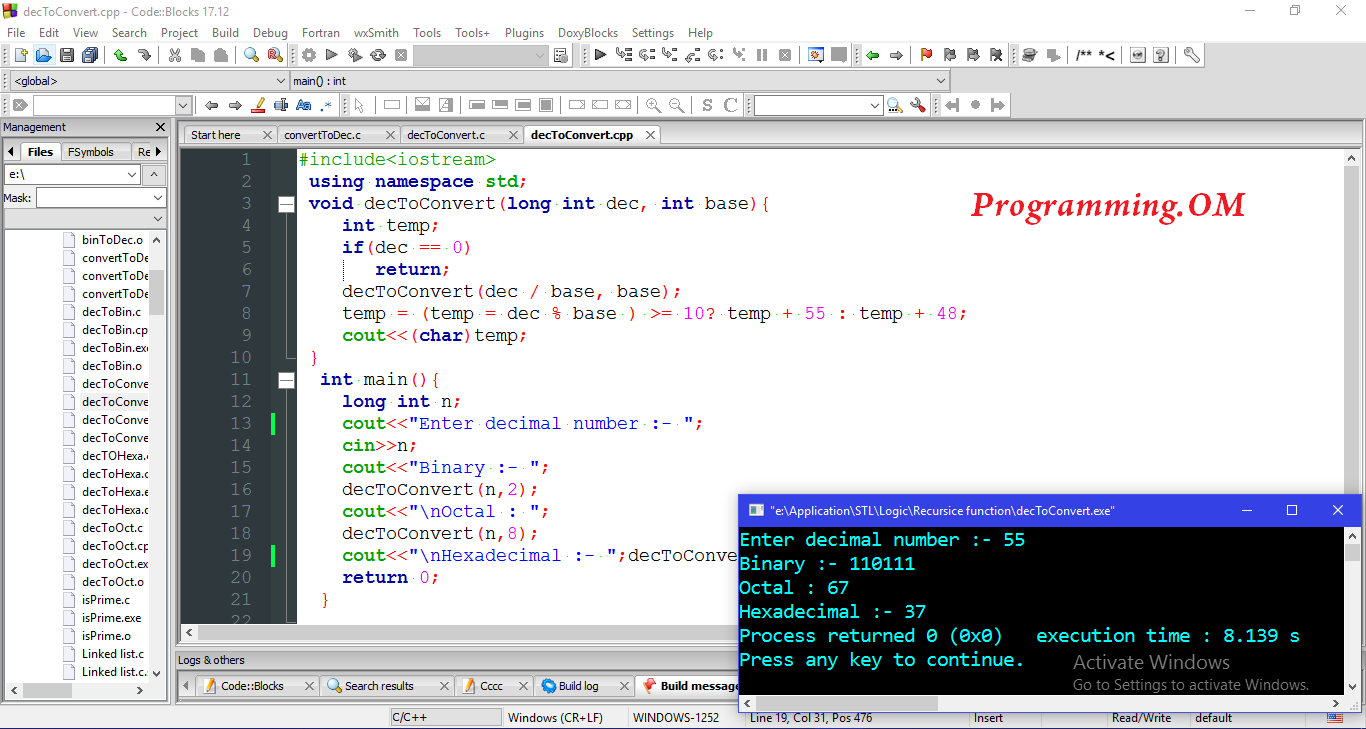Start the debugger with the red play icon
The height and width of the screenshot is (729, 1366).
click(x=601, y=55)
